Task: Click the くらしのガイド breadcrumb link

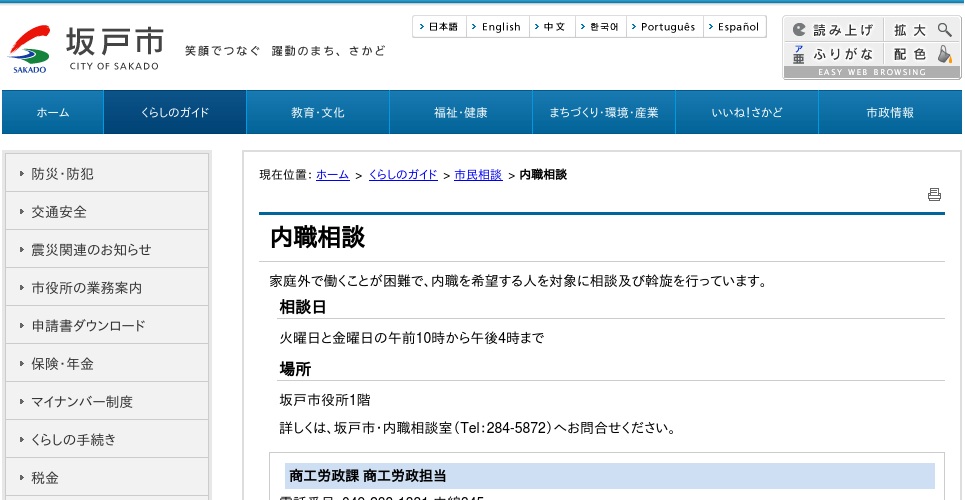Action: coord(403,175)
